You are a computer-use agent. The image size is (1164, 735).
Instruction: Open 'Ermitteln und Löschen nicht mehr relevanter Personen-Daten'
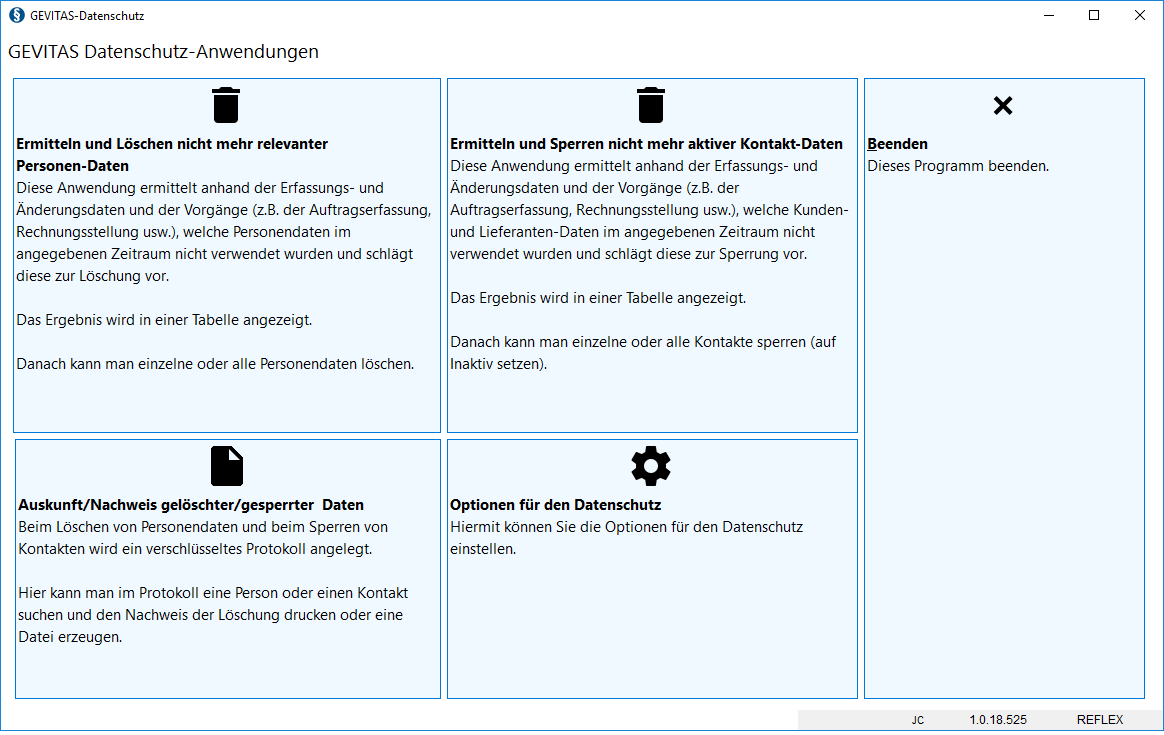pyautogui.click(x=172, y=154)
